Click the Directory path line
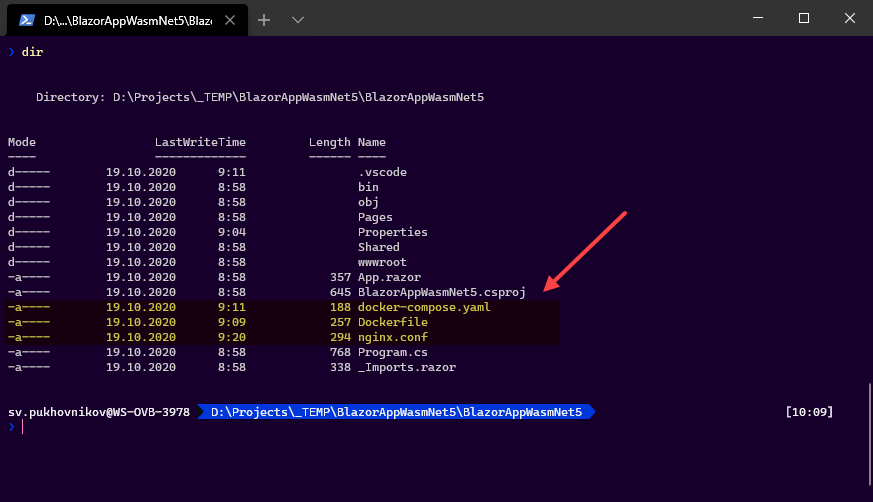873x502 pixels. point(260,97)
